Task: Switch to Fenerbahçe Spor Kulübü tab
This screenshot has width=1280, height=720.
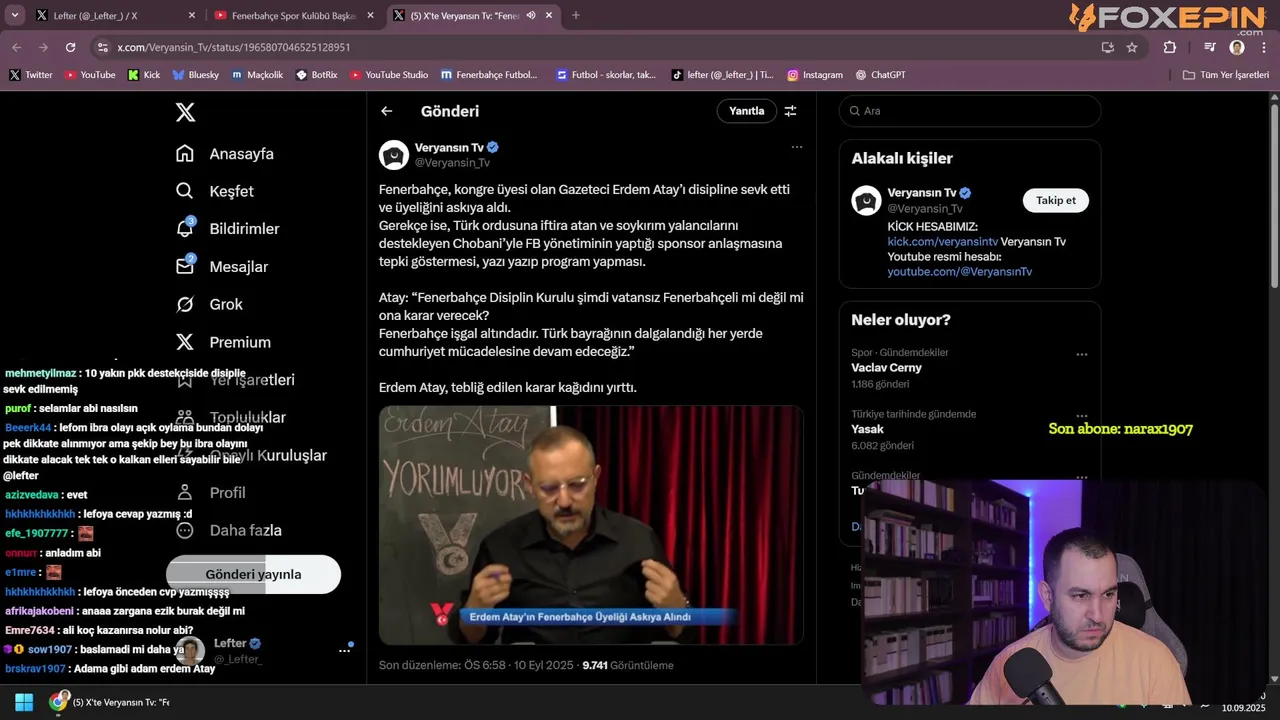Action: tap(295, 15)
